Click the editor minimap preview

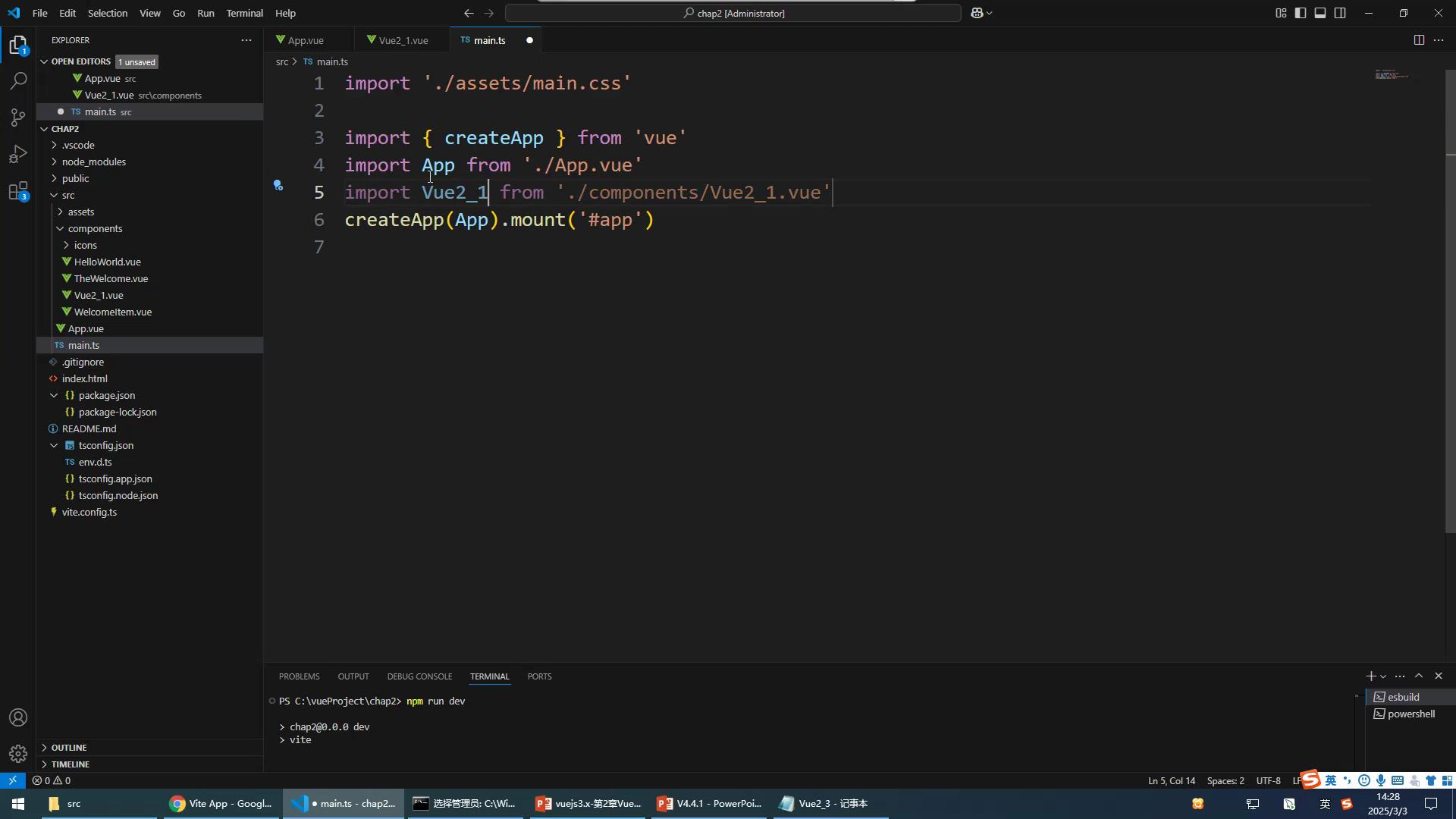click(1391, 75)
